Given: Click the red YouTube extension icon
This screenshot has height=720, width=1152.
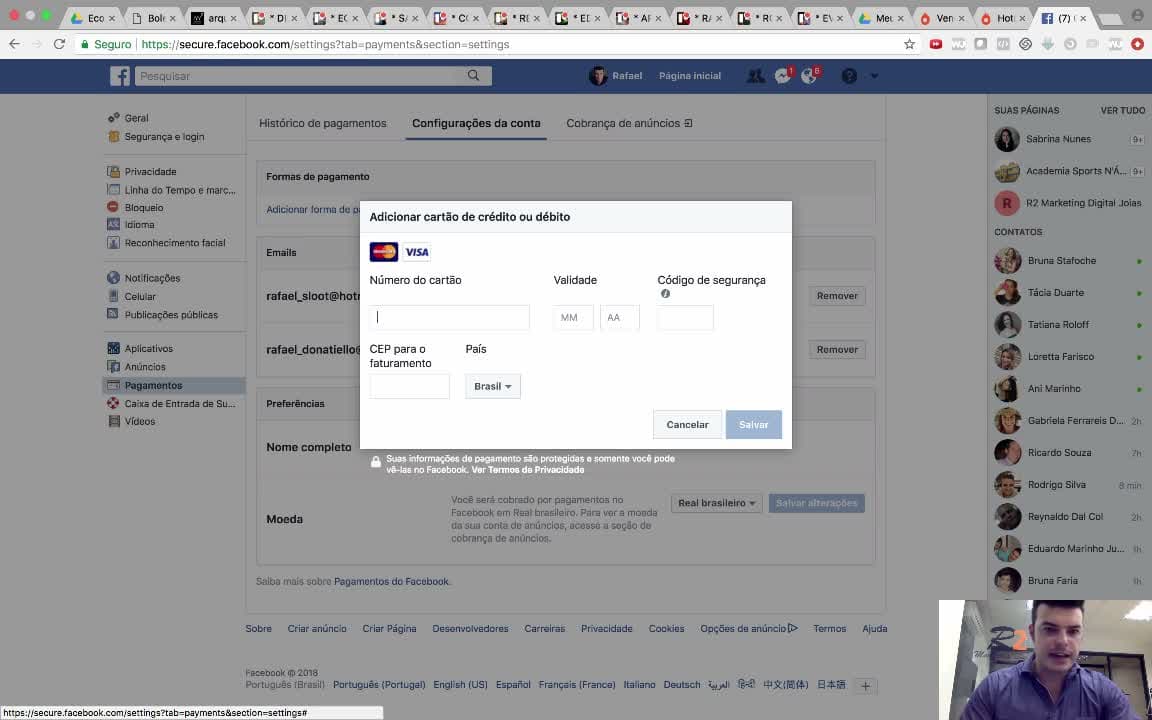Looking at the screenshot, I should coord(936,44).
